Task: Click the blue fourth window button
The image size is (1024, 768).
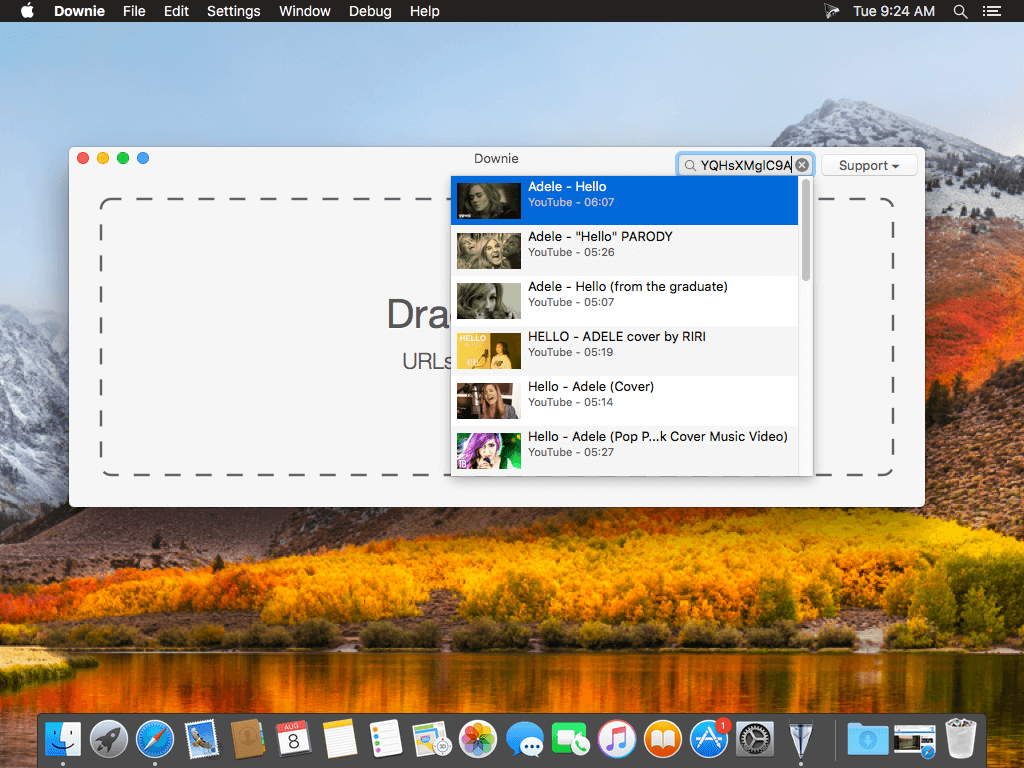Action: tap(143, 158)
